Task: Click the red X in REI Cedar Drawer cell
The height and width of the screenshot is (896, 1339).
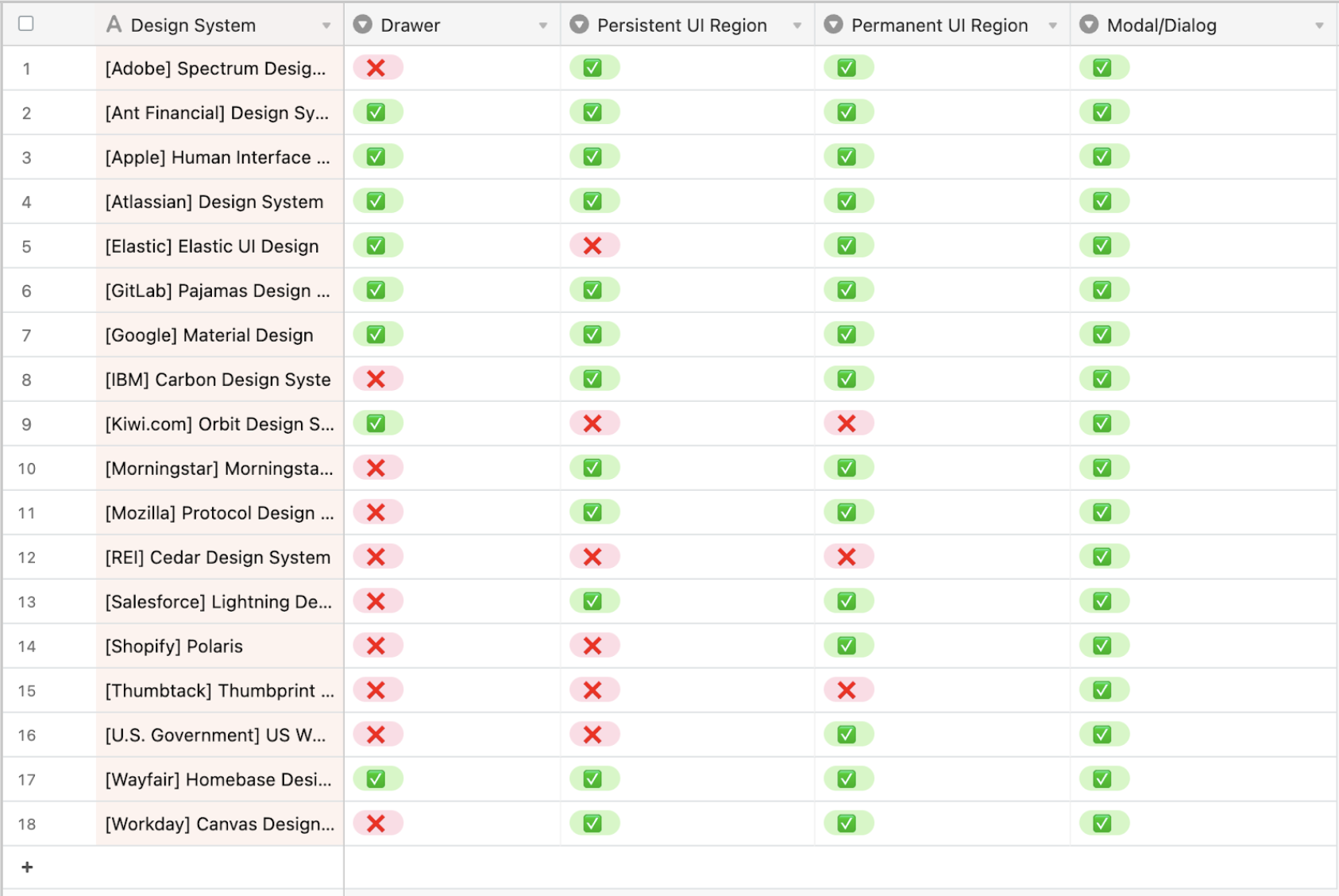Action: click(x=376, y=557)
